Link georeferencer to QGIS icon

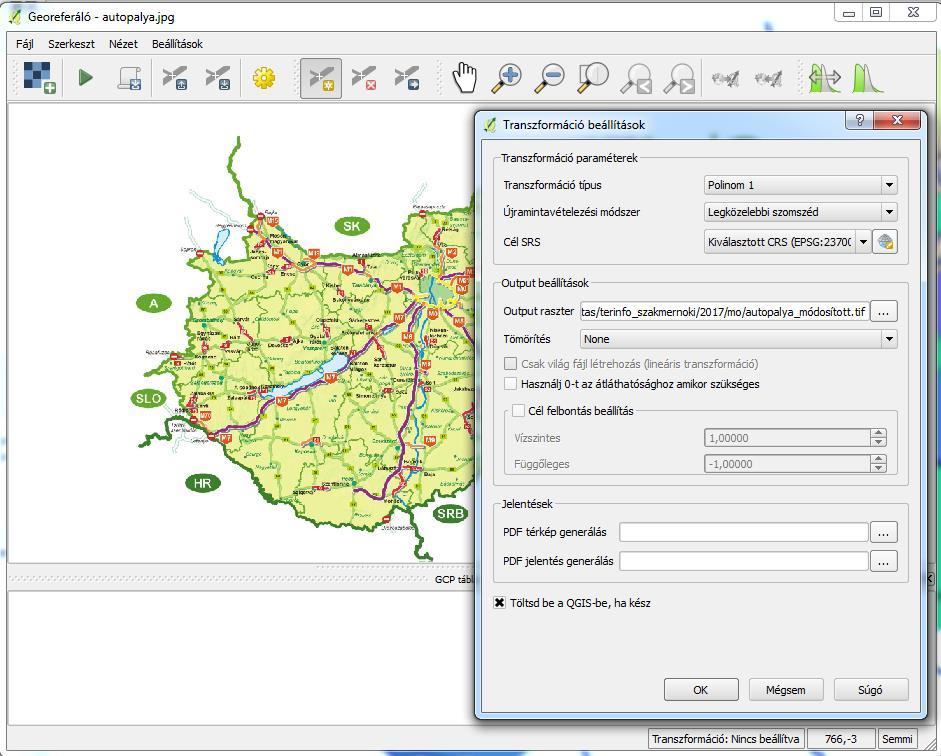click(725, 79)
